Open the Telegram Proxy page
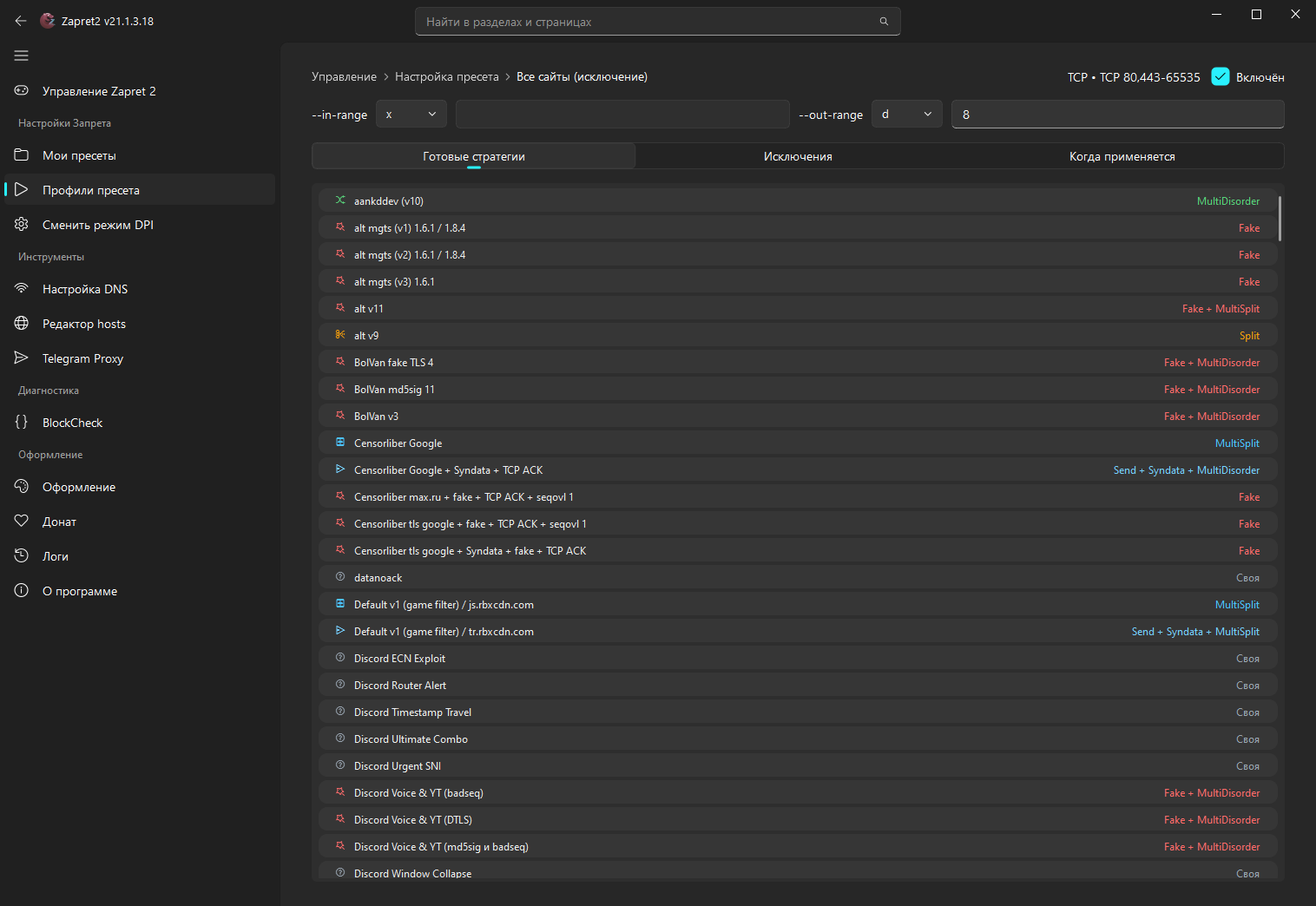Image resolution: width=1316 pixels, height=906 pixels. (x=140, y=358)
